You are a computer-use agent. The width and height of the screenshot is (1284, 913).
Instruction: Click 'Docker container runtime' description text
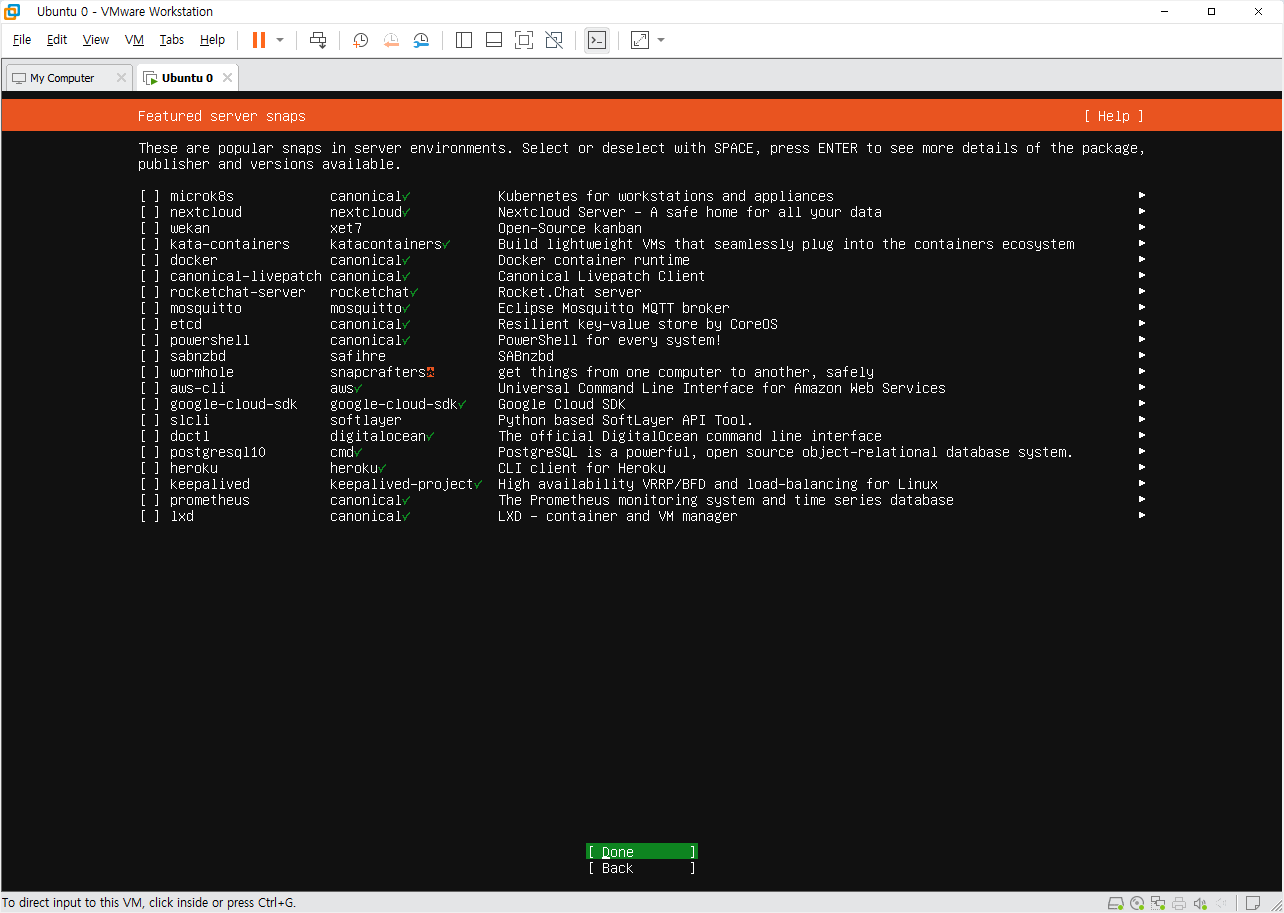(x=594, y=260)
